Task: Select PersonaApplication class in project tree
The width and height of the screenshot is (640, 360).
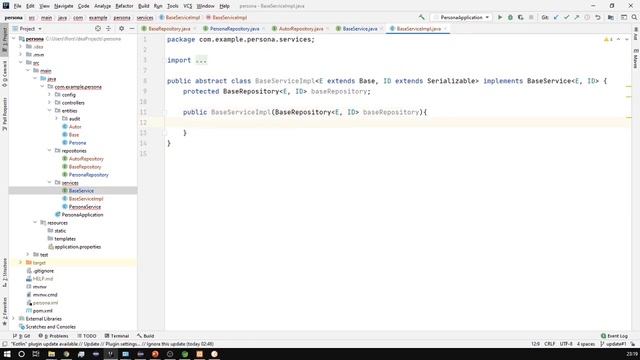Action: click(x=82, y=215)
